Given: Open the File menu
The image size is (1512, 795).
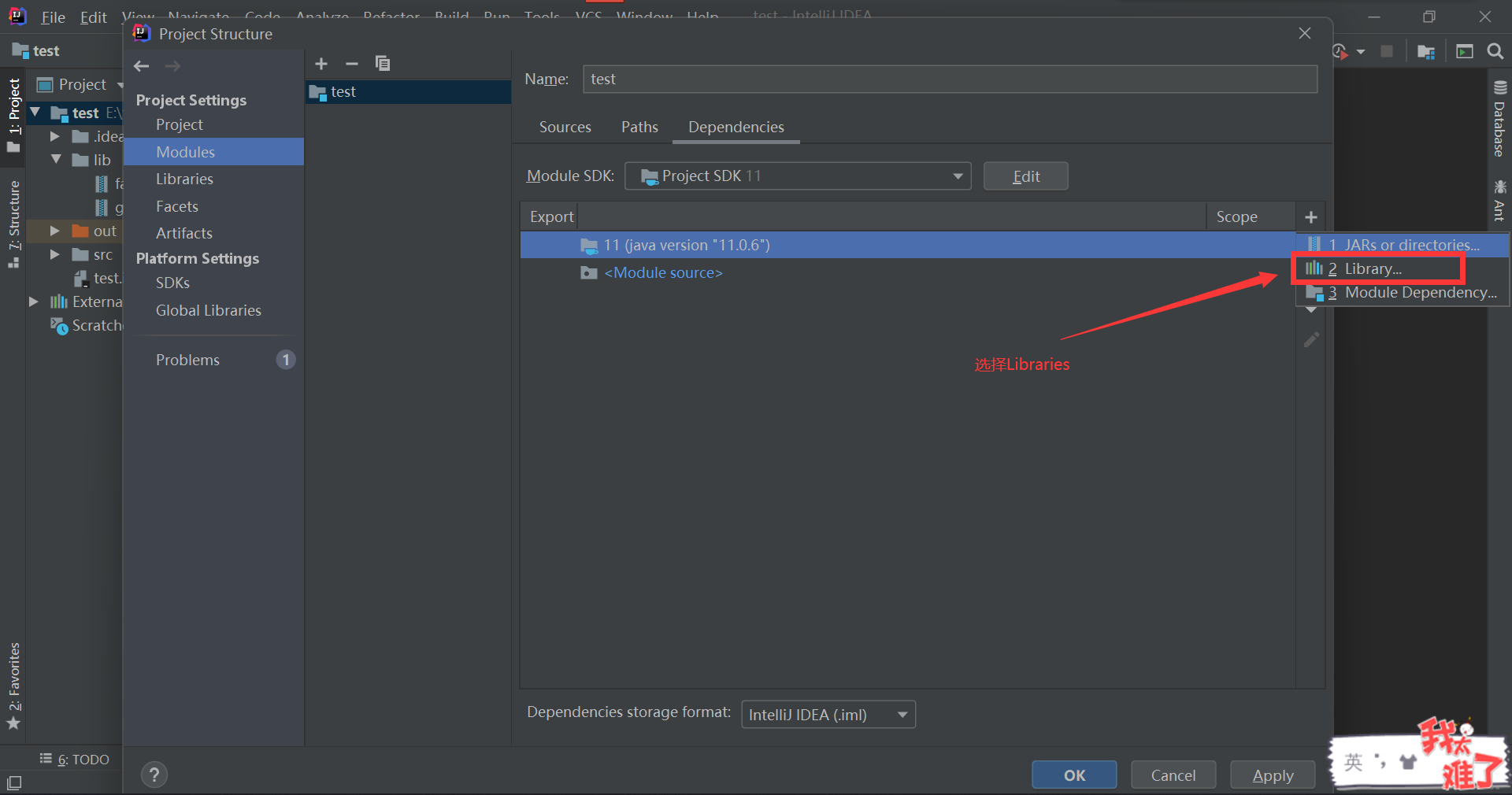Looking at the screenshot, I should (x=53, y=17).
